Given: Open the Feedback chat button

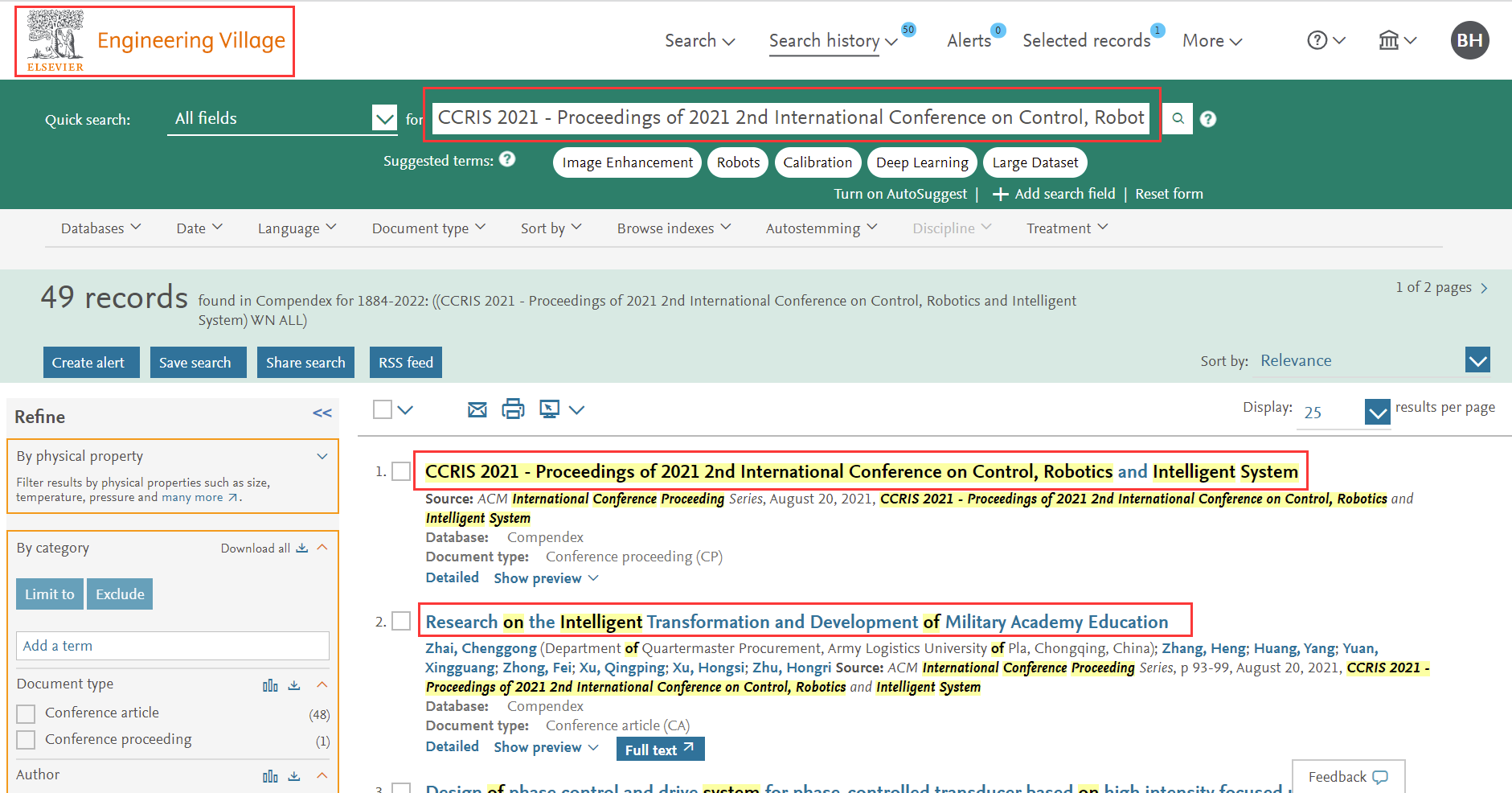Looking at the screenshot, I should click(x=1348, y=777).
